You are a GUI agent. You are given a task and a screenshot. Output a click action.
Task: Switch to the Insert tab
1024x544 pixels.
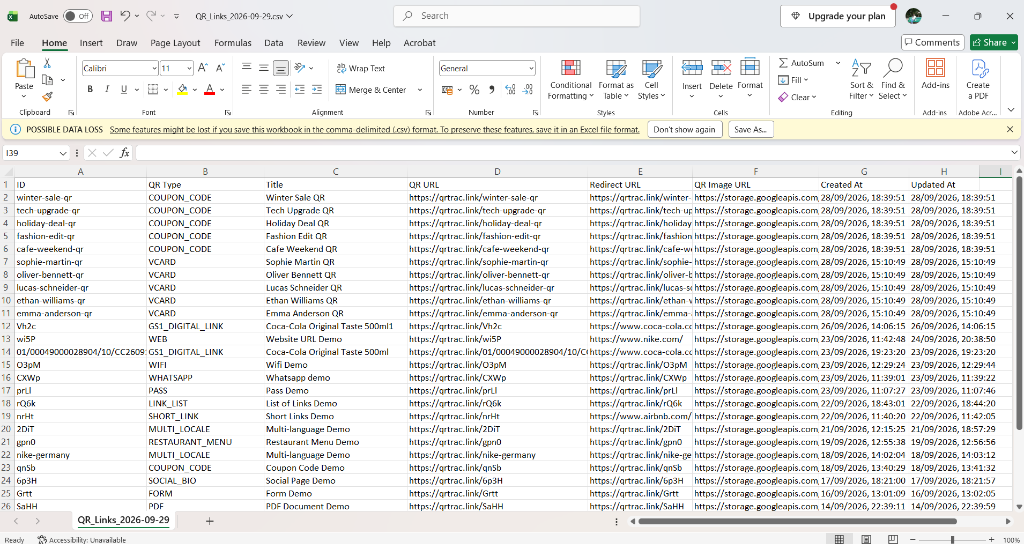click(x=91, y=43)
